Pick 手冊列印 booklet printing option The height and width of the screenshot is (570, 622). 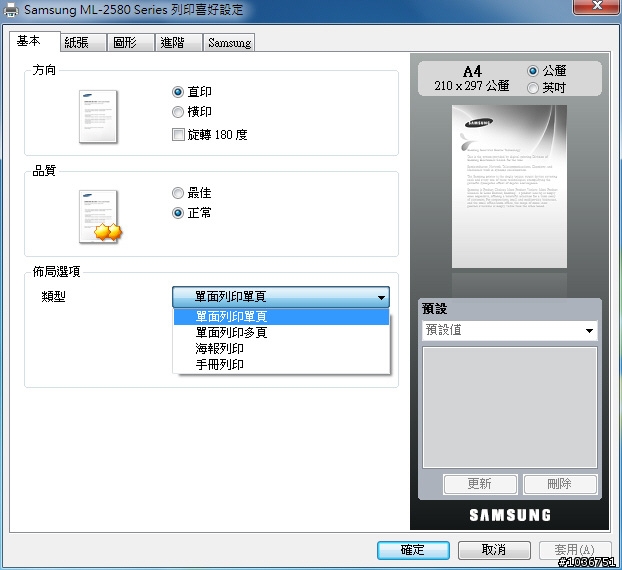pos(281,364)
